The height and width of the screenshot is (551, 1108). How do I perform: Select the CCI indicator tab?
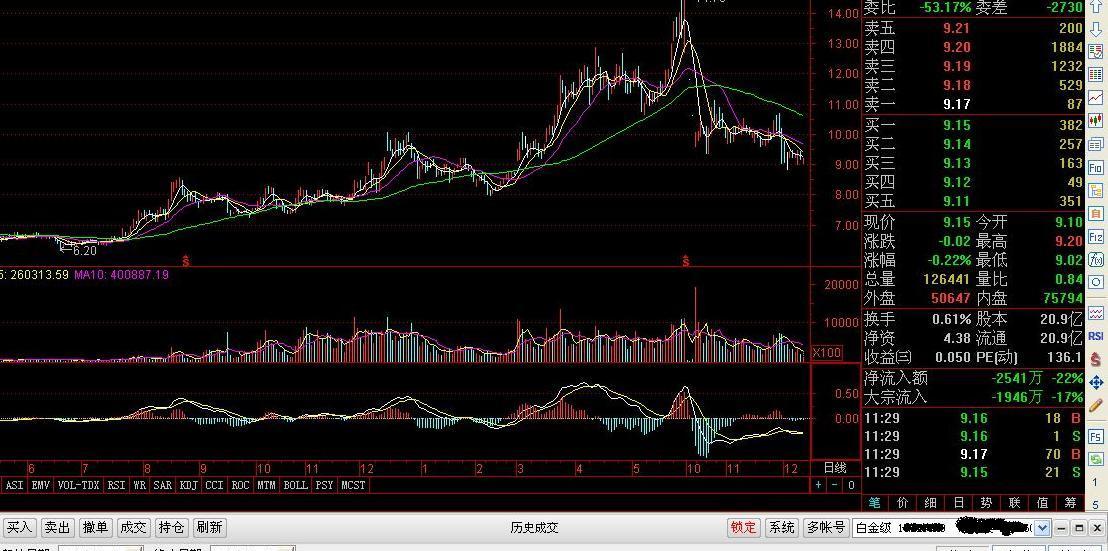point(215,485)
